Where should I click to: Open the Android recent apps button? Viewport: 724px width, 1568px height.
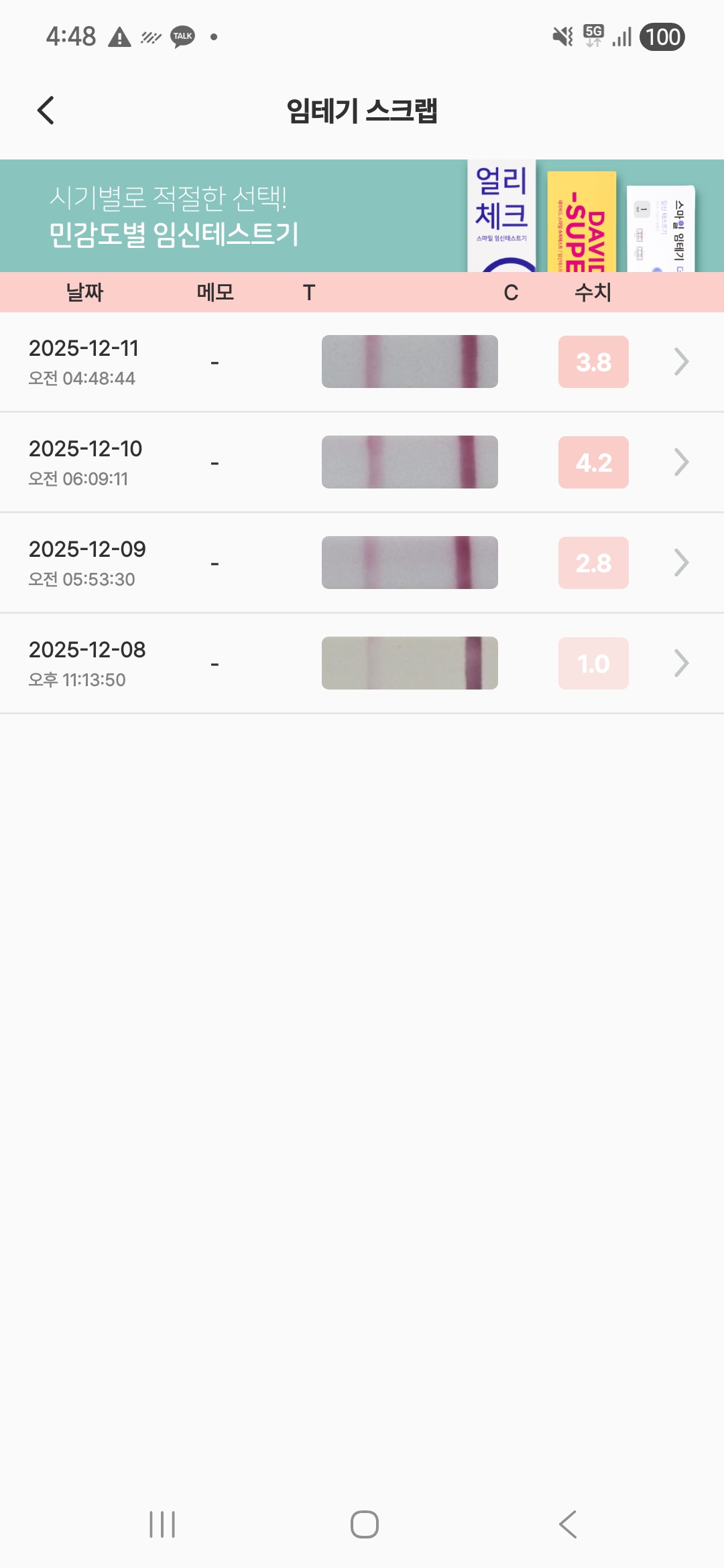(162, 1524)
